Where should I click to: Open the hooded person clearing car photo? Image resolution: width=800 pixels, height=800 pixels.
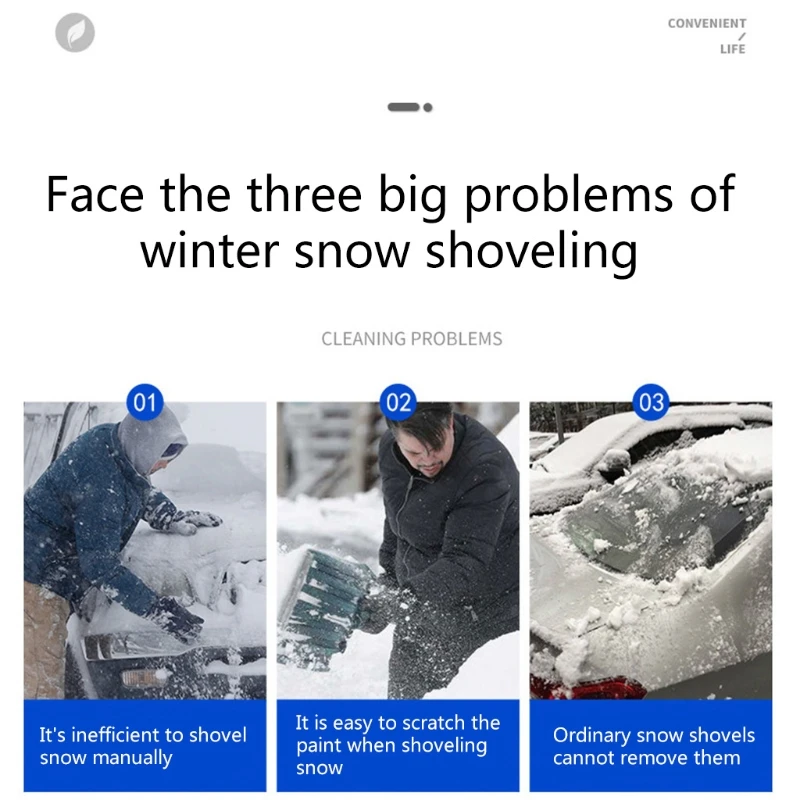click(x=145, y=551)
